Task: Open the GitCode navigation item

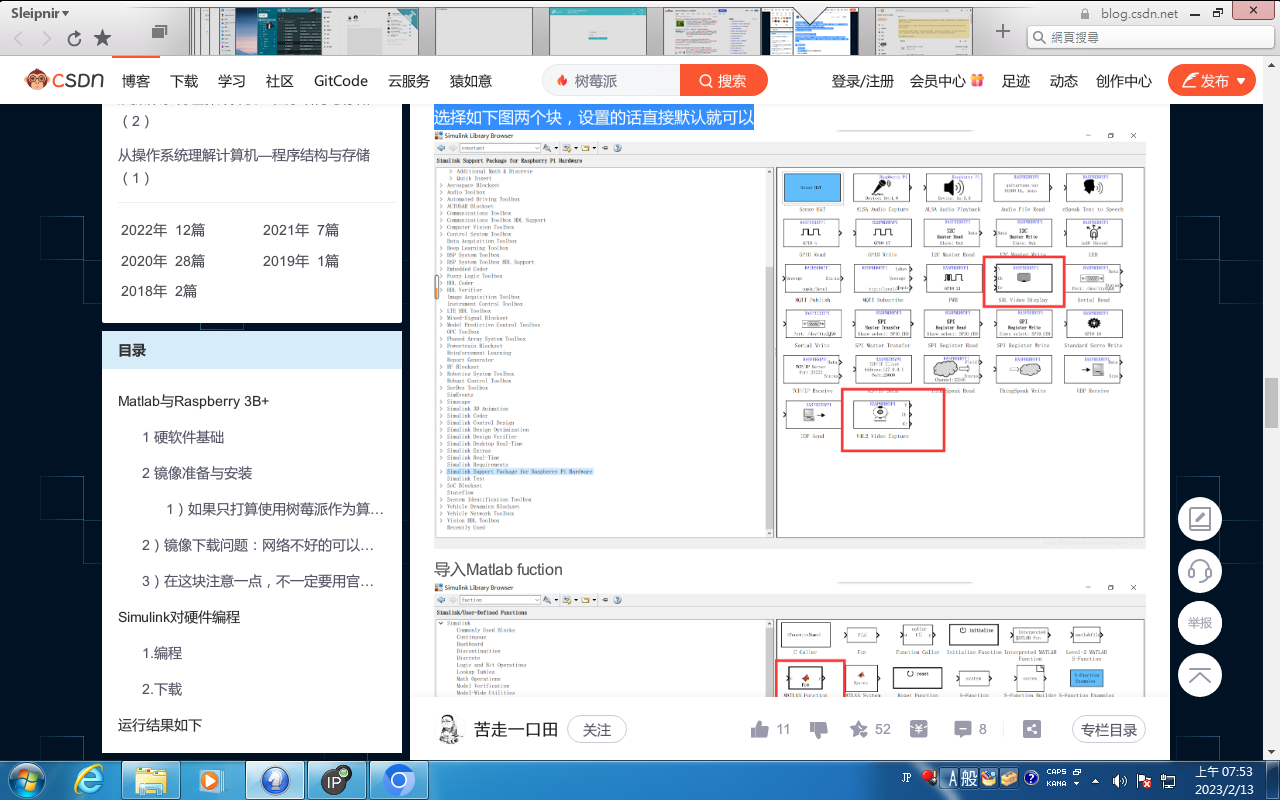Action: (341, 81)
